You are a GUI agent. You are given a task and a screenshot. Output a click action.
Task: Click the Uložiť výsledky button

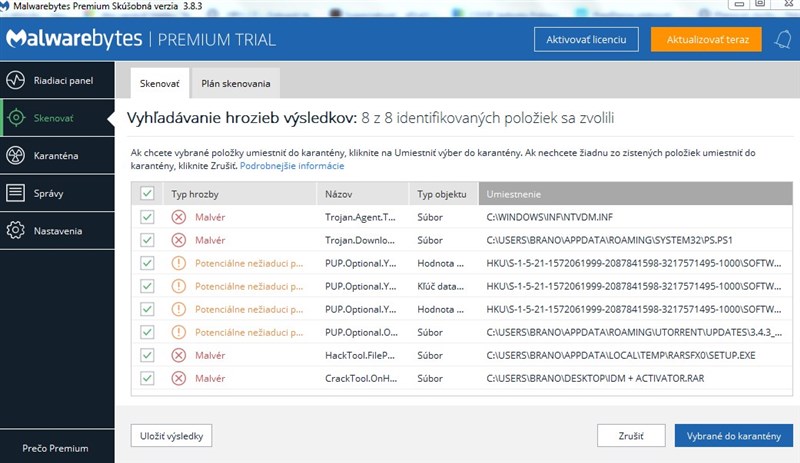coord(171,436)
